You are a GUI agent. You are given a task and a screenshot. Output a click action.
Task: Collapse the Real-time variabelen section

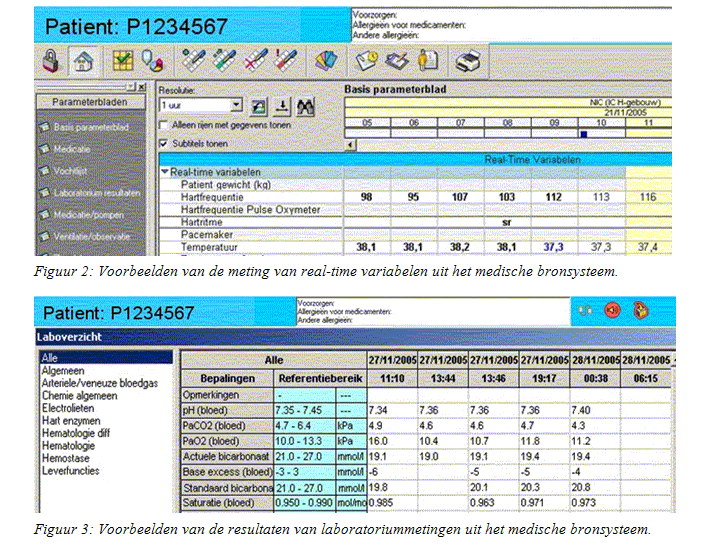165,172
